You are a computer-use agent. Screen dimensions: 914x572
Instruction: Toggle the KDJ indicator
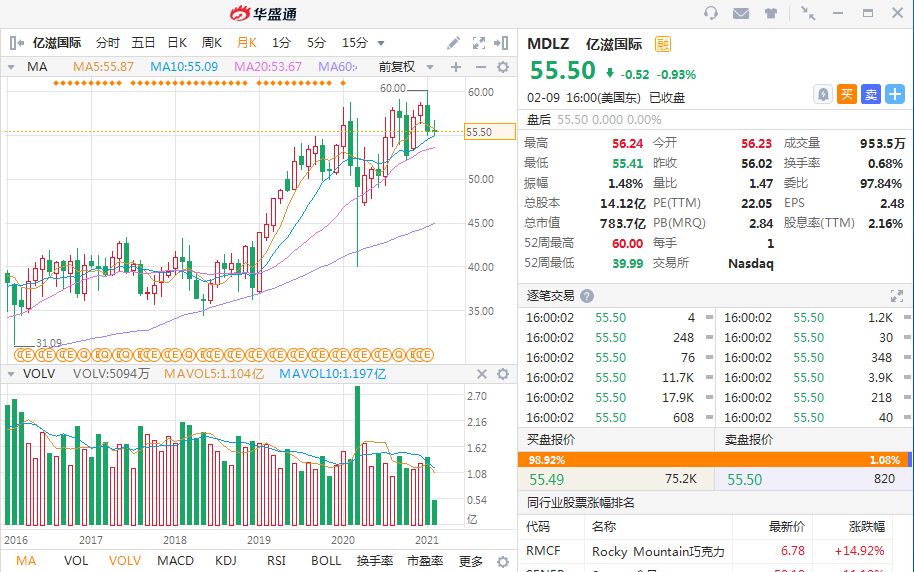226,561
